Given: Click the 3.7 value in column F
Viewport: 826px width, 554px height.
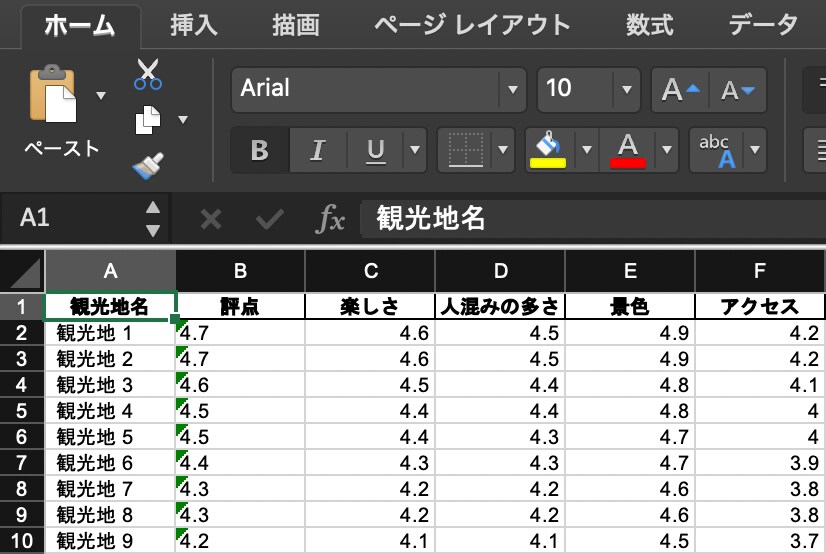Looking at the screenshot, I should coord(760,541).
